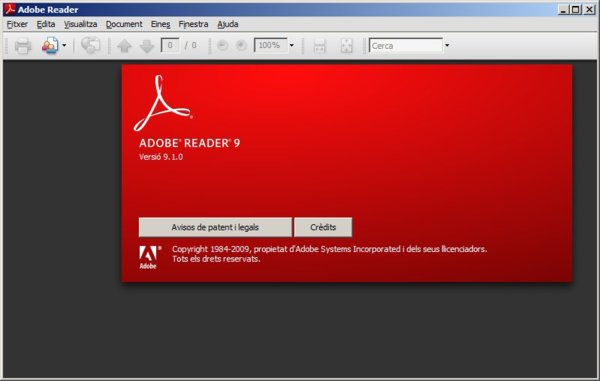
Task: Click the Acrobat swirl logo on splash
Action: coord(162,103)
